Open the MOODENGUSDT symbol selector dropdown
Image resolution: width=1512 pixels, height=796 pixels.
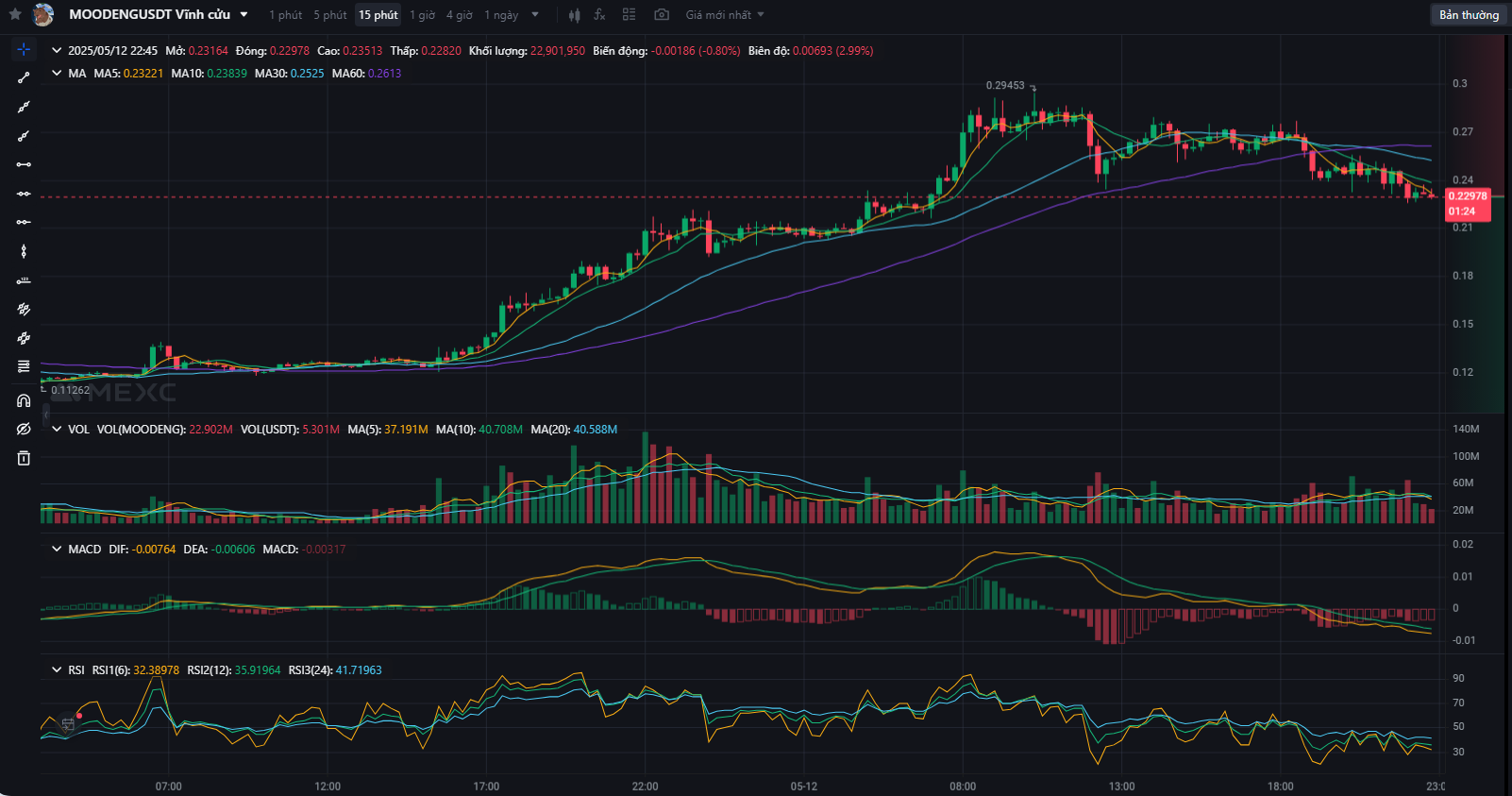pyautogui.click(x=244, y=15)
